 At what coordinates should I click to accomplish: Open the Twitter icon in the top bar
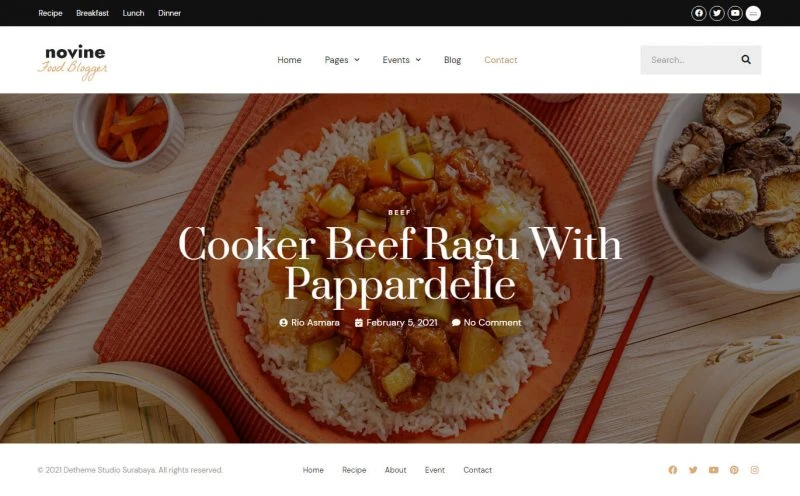coord(717,13)
